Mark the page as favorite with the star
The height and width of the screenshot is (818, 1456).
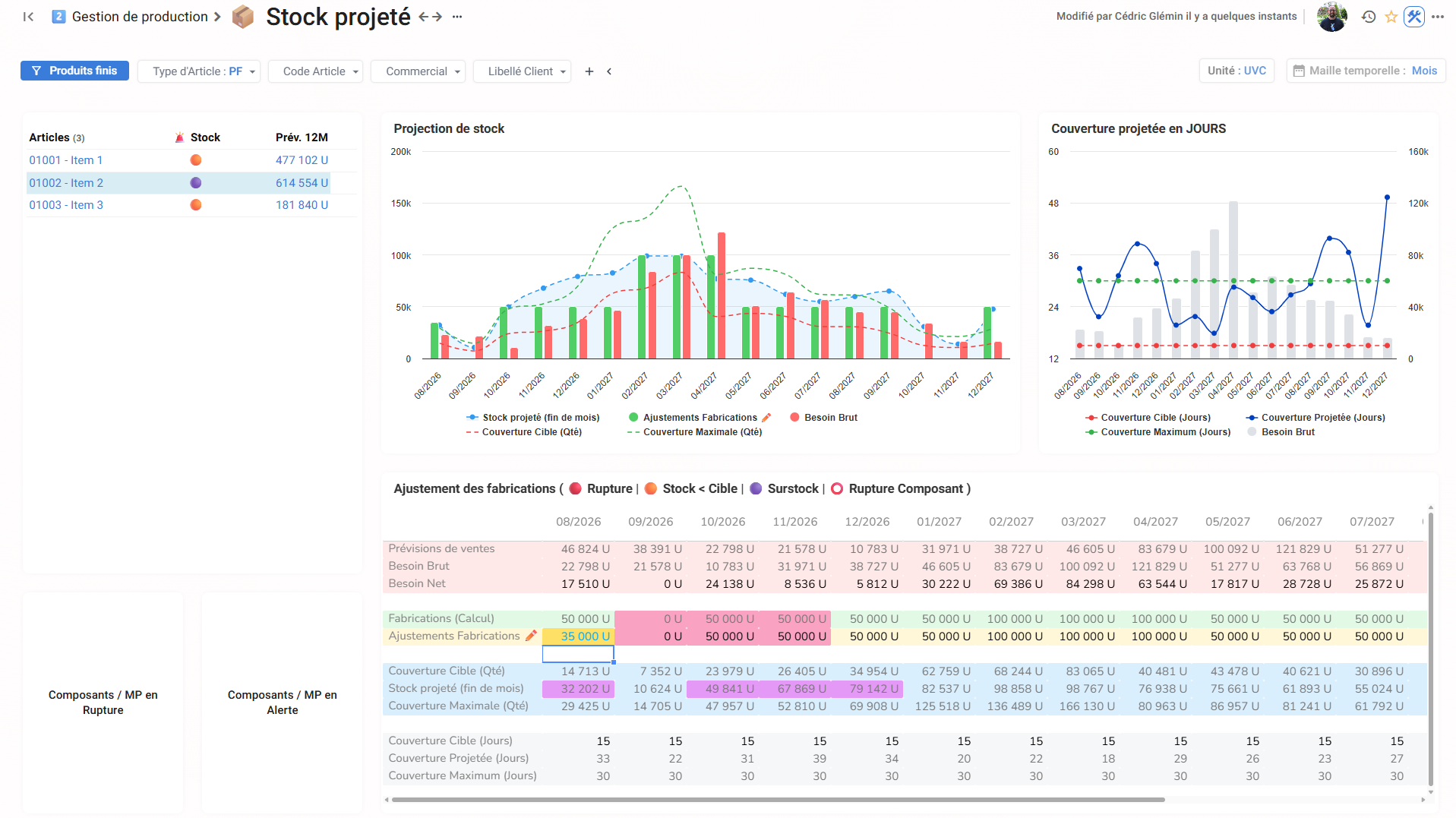coord(1391,17)
